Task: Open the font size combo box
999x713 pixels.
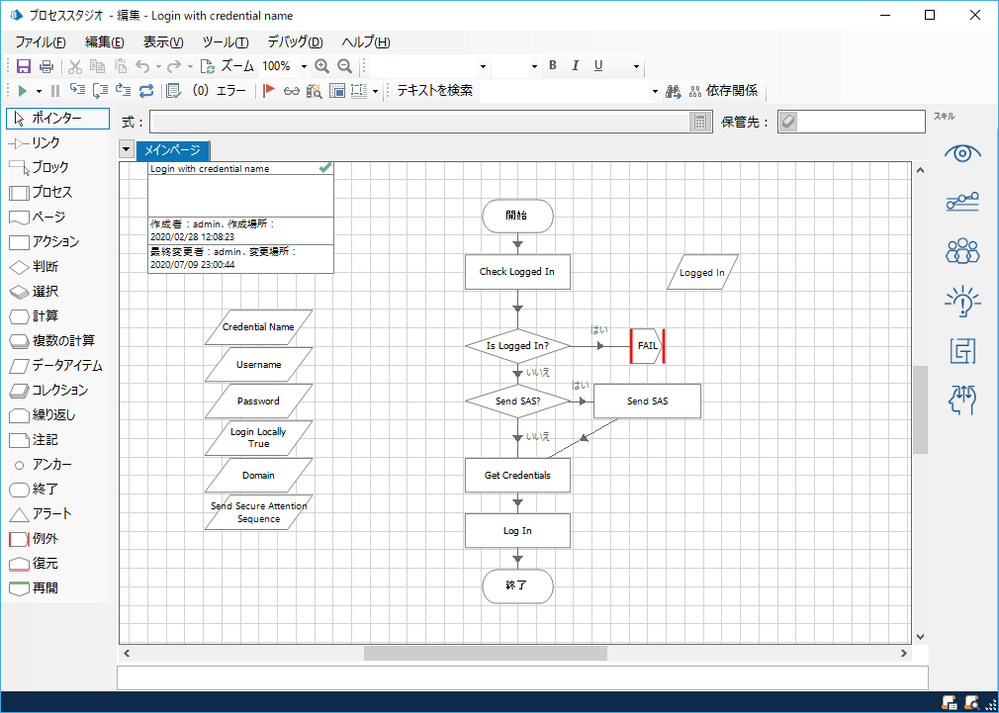Action: click(517, 66)
